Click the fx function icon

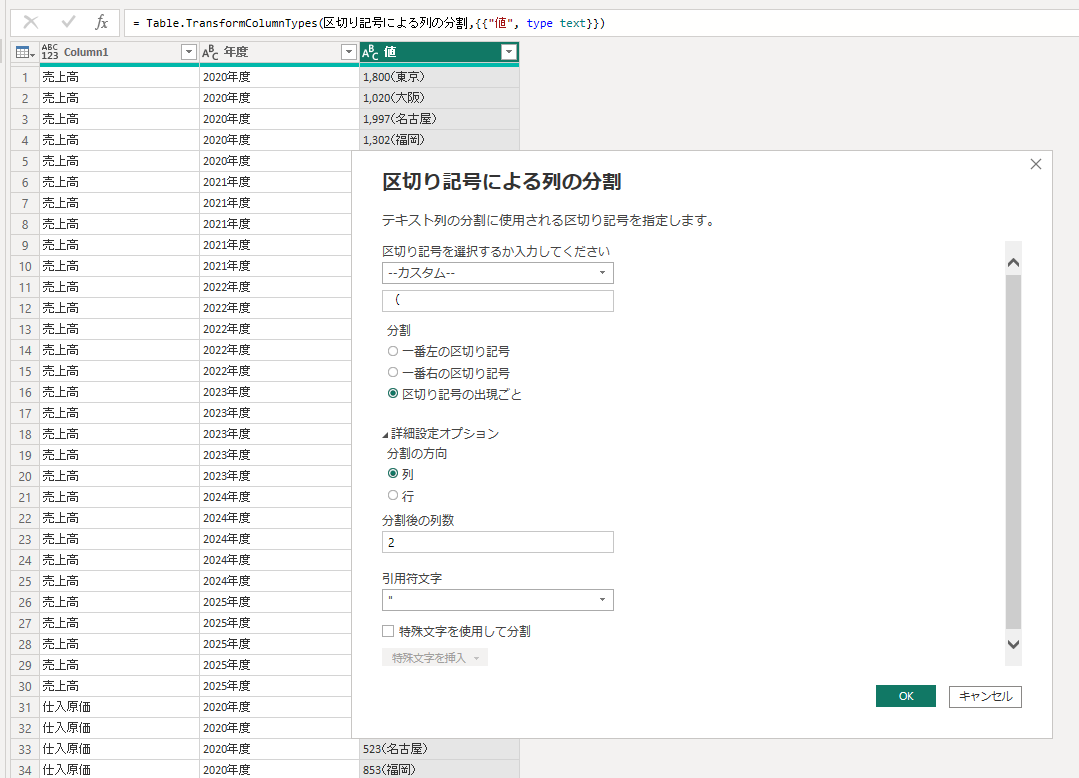point(101,22)
